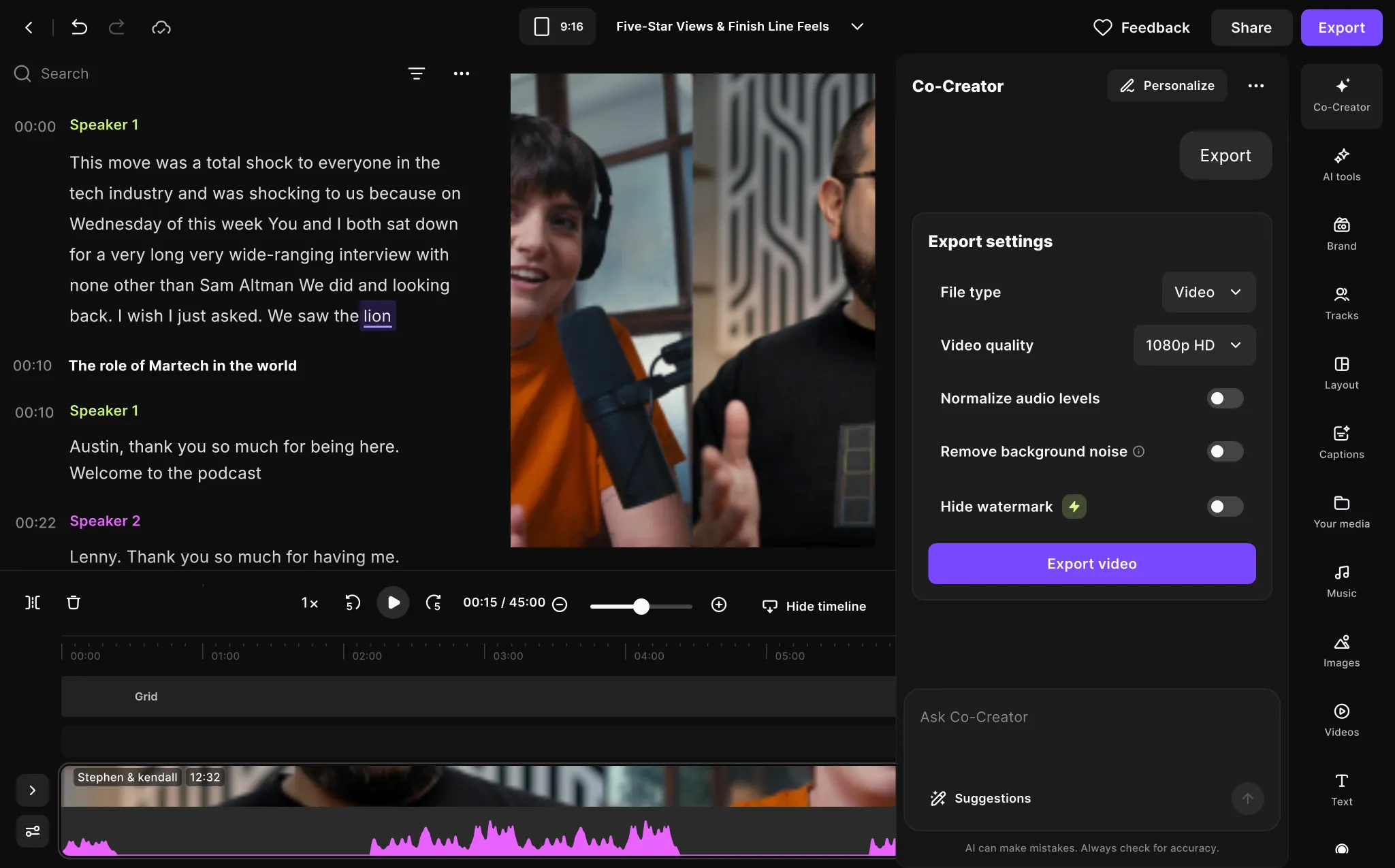
Task: Open AI tools sidebar panel
Action: 1341,165
